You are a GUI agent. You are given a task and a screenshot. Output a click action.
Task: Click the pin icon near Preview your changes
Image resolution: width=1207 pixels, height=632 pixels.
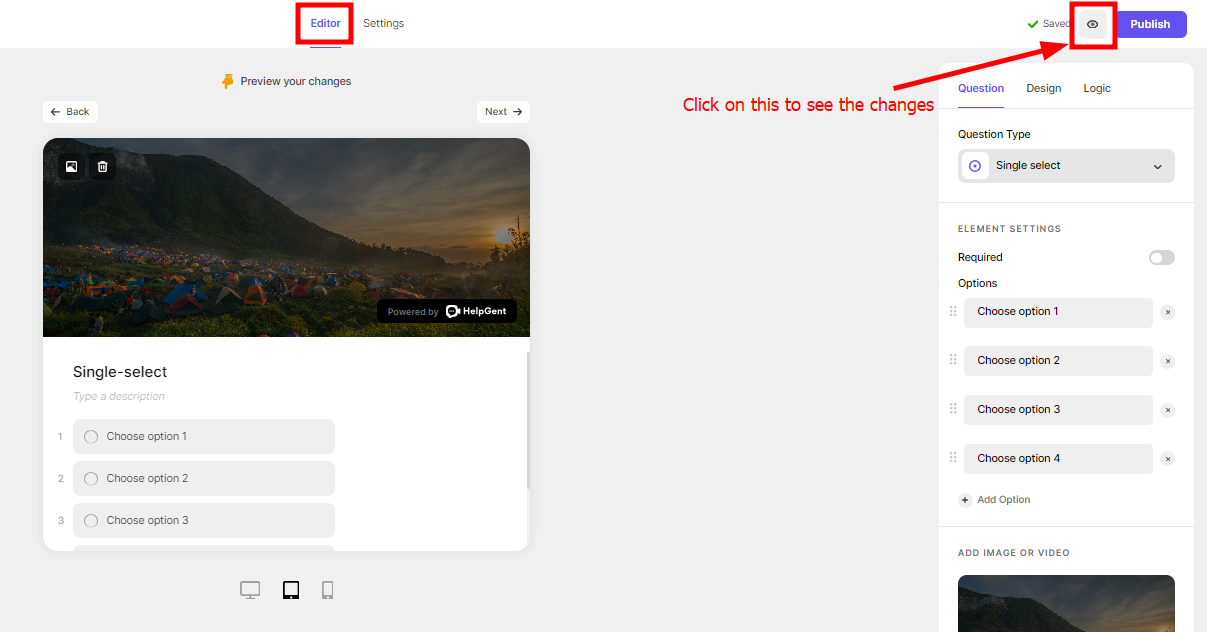(x=228, y=81)
